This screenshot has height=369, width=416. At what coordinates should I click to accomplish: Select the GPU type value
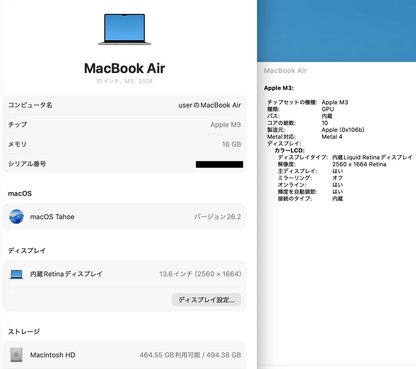(x=328, y=109)
